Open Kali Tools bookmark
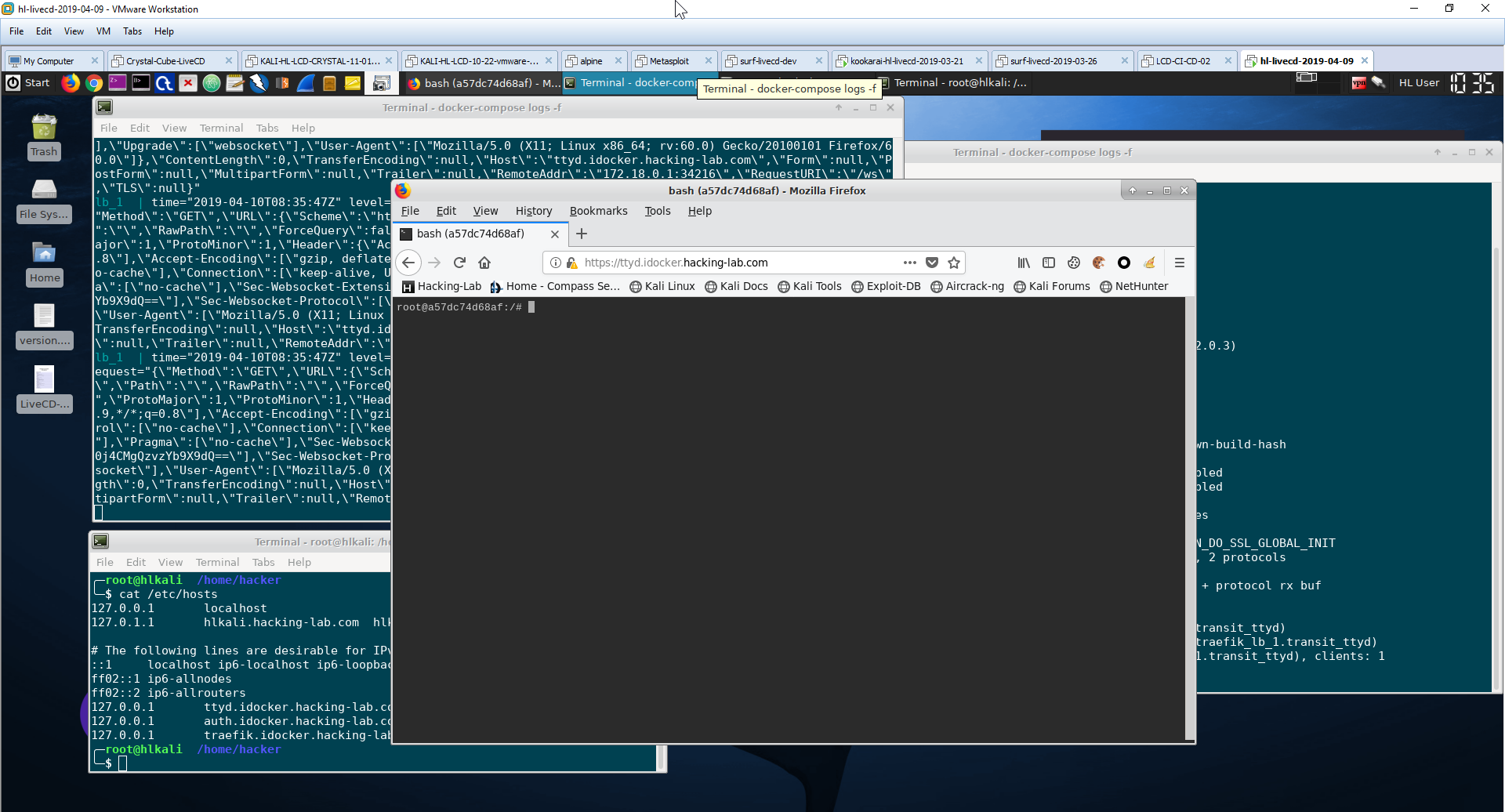This screenshot has height=812, width=1505. [809, 286]
